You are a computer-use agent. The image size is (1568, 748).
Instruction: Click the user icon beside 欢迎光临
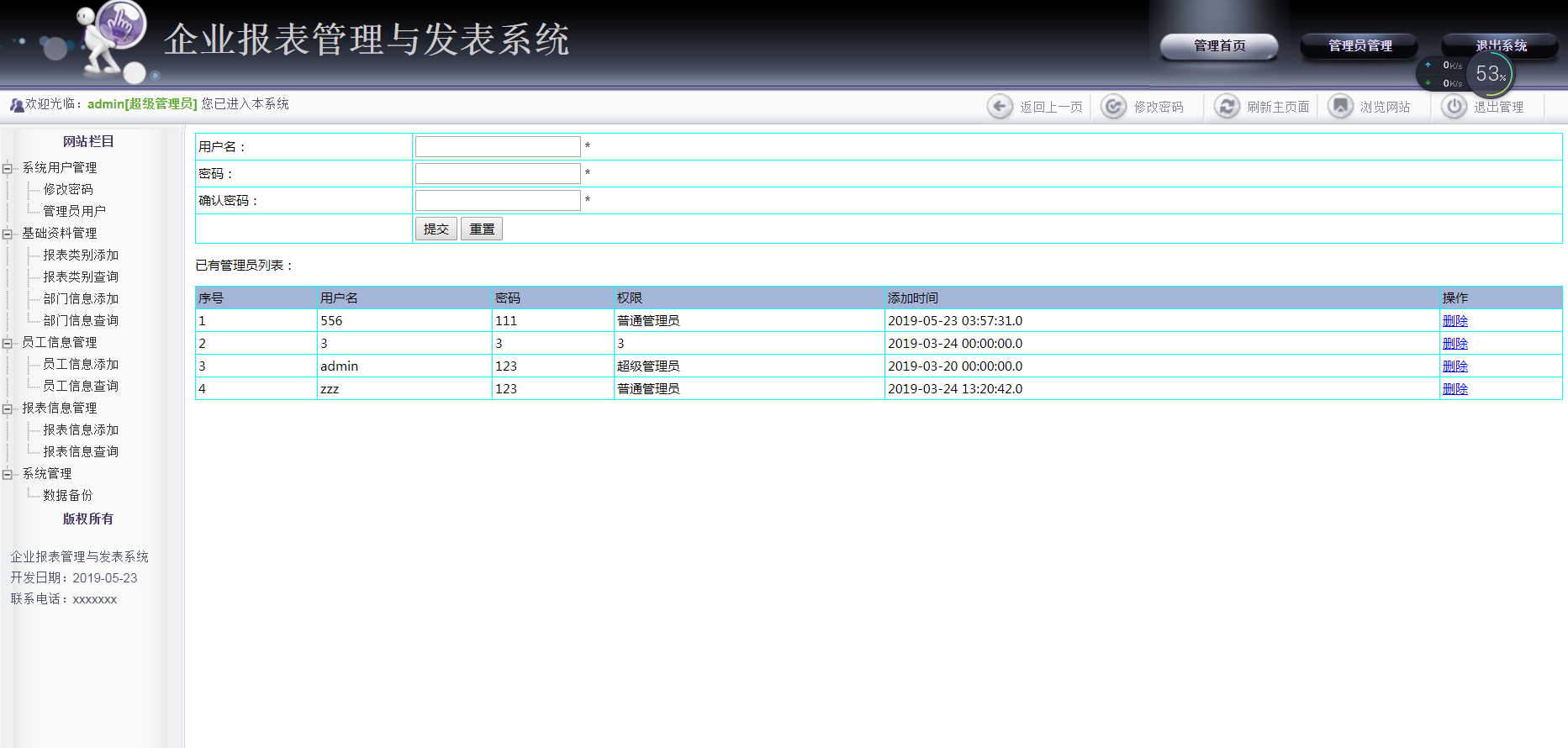[17, 105]
